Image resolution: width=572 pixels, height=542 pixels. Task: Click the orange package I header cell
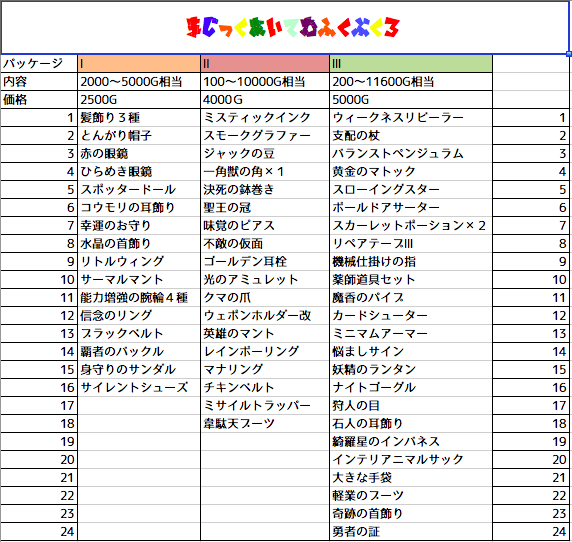point(139,63)
